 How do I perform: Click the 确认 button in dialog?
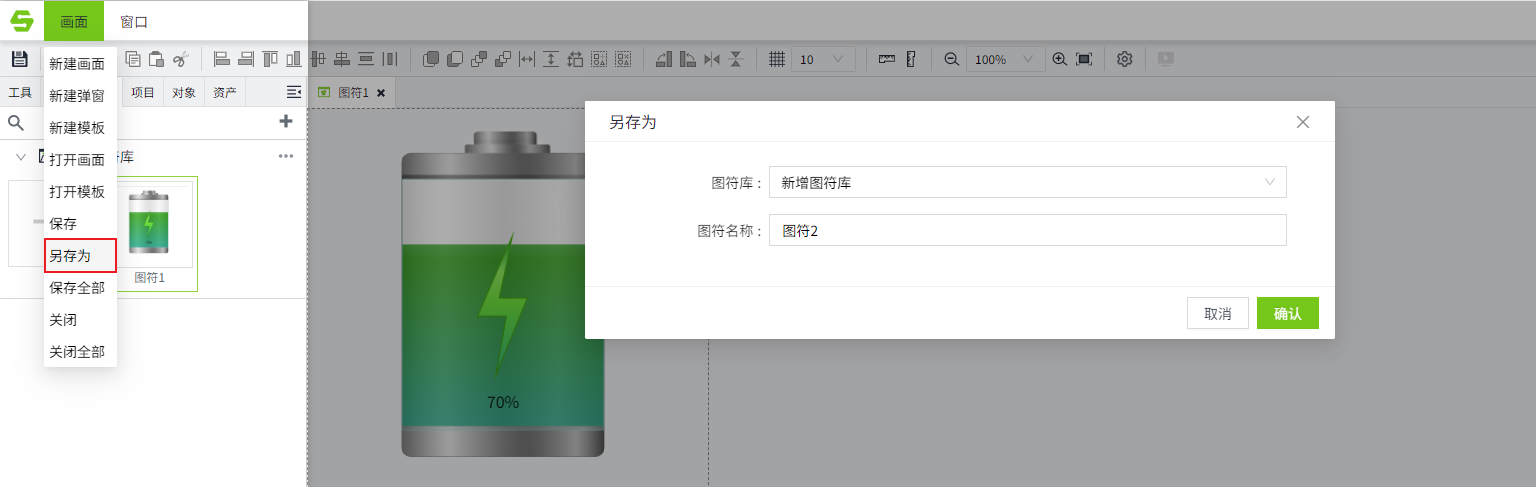[x=1288, y=313]
